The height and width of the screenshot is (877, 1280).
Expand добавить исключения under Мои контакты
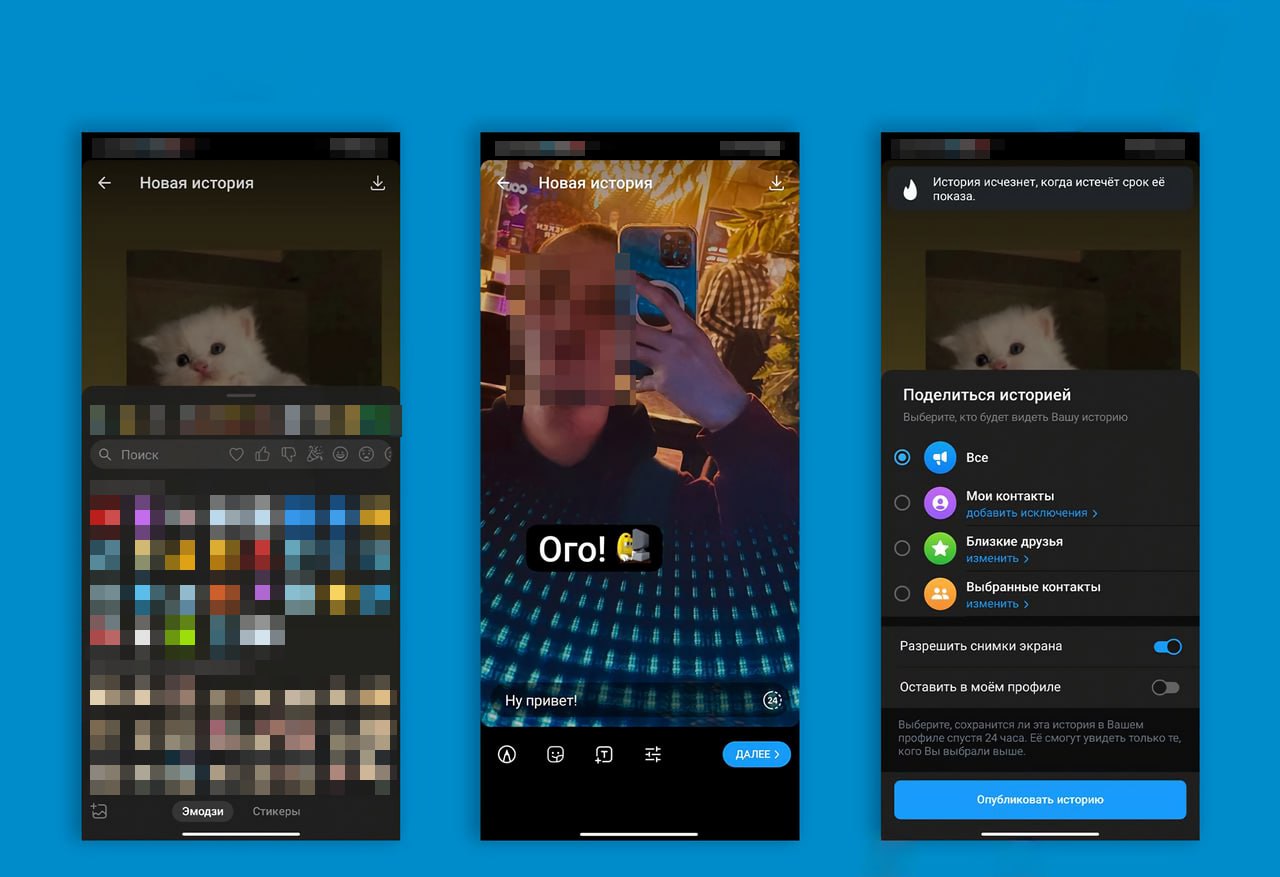[x=1031, y=513]
